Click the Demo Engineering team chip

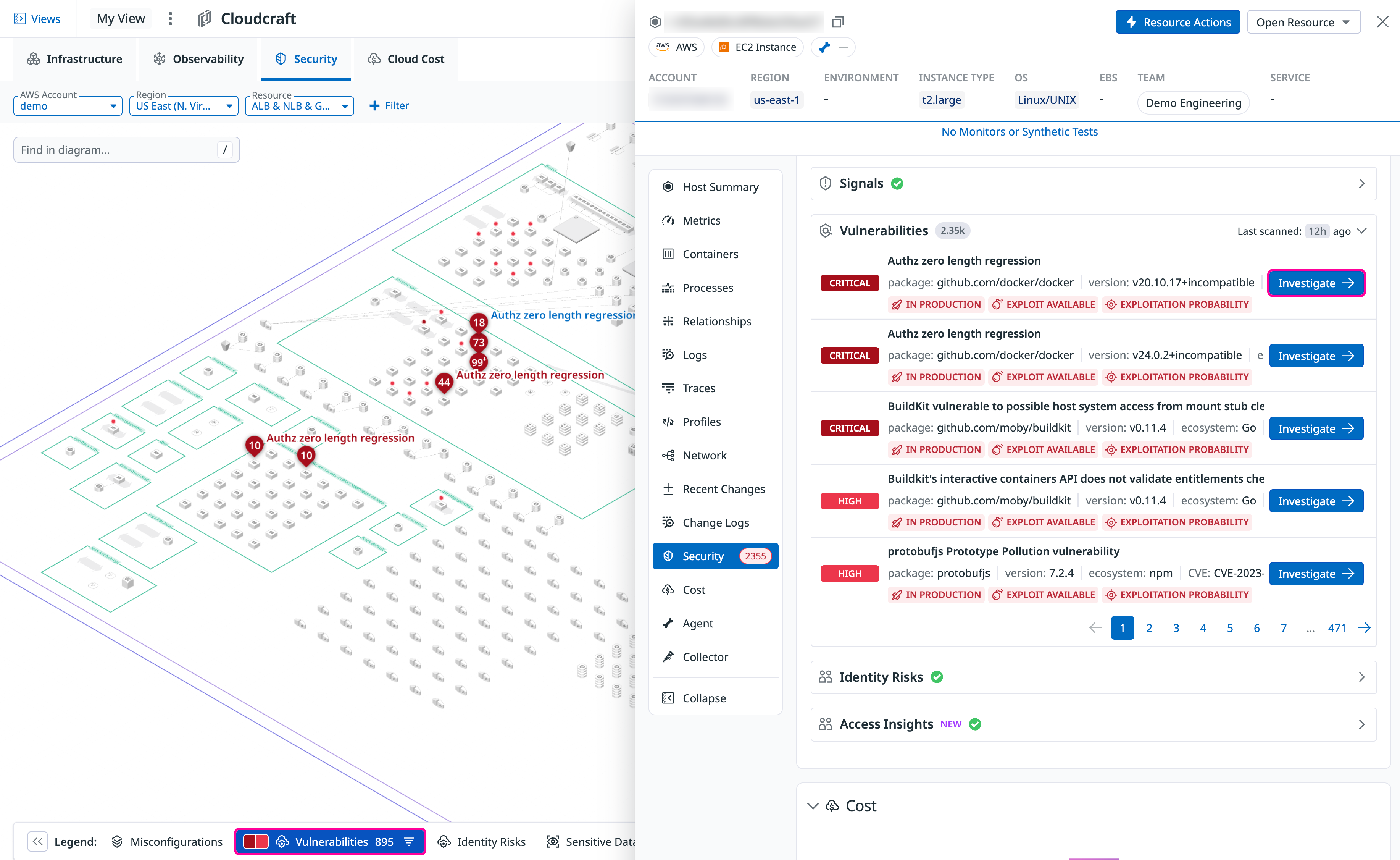click(x=1193, y=103)
